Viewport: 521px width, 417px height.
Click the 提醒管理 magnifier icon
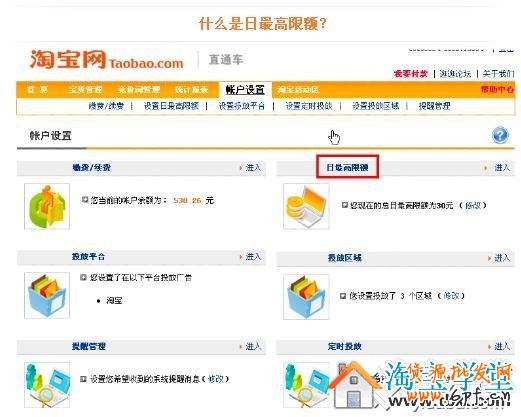[x=47, y=385]
